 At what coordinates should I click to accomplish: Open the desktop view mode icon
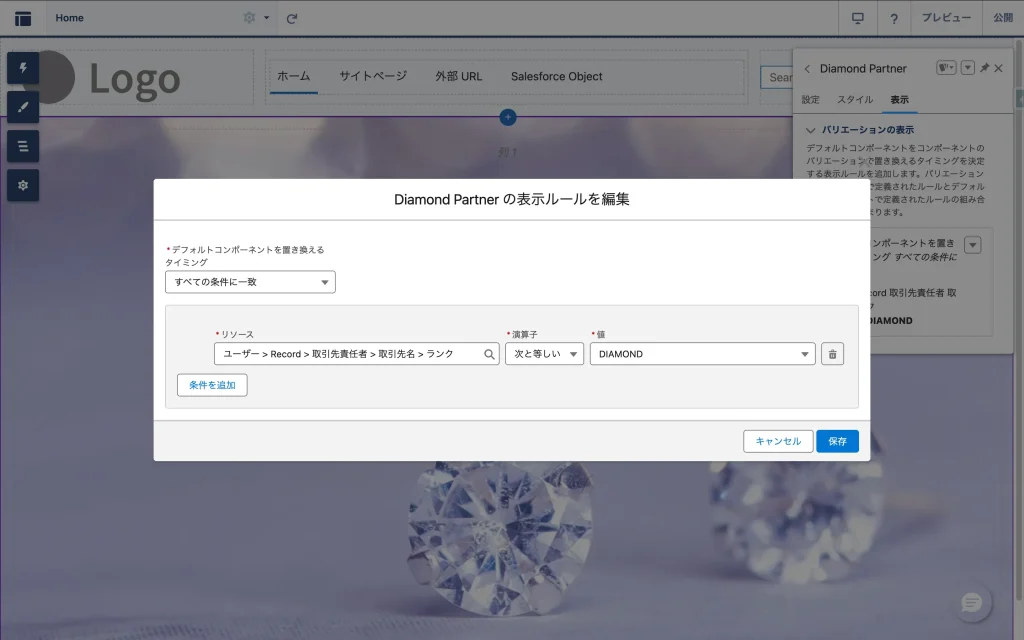pos(857,18)
